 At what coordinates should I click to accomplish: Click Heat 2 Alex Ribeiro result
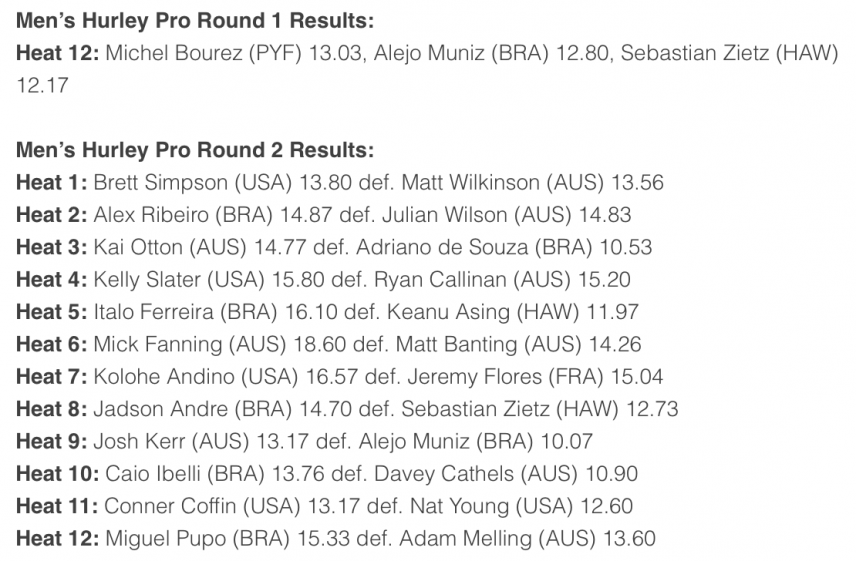point(323,214)
